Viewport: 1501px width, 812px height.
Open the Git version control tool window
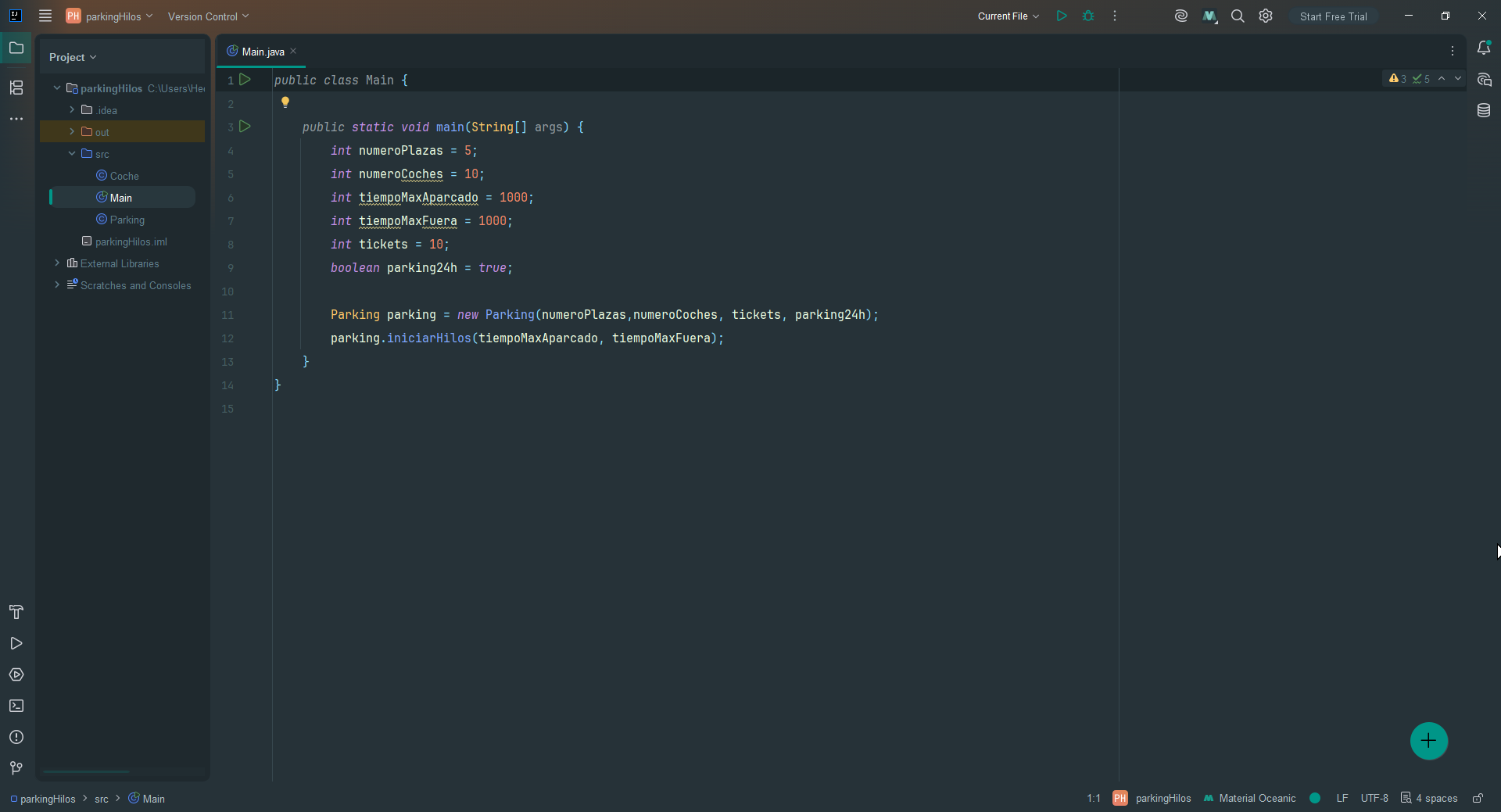coord(16,768)
